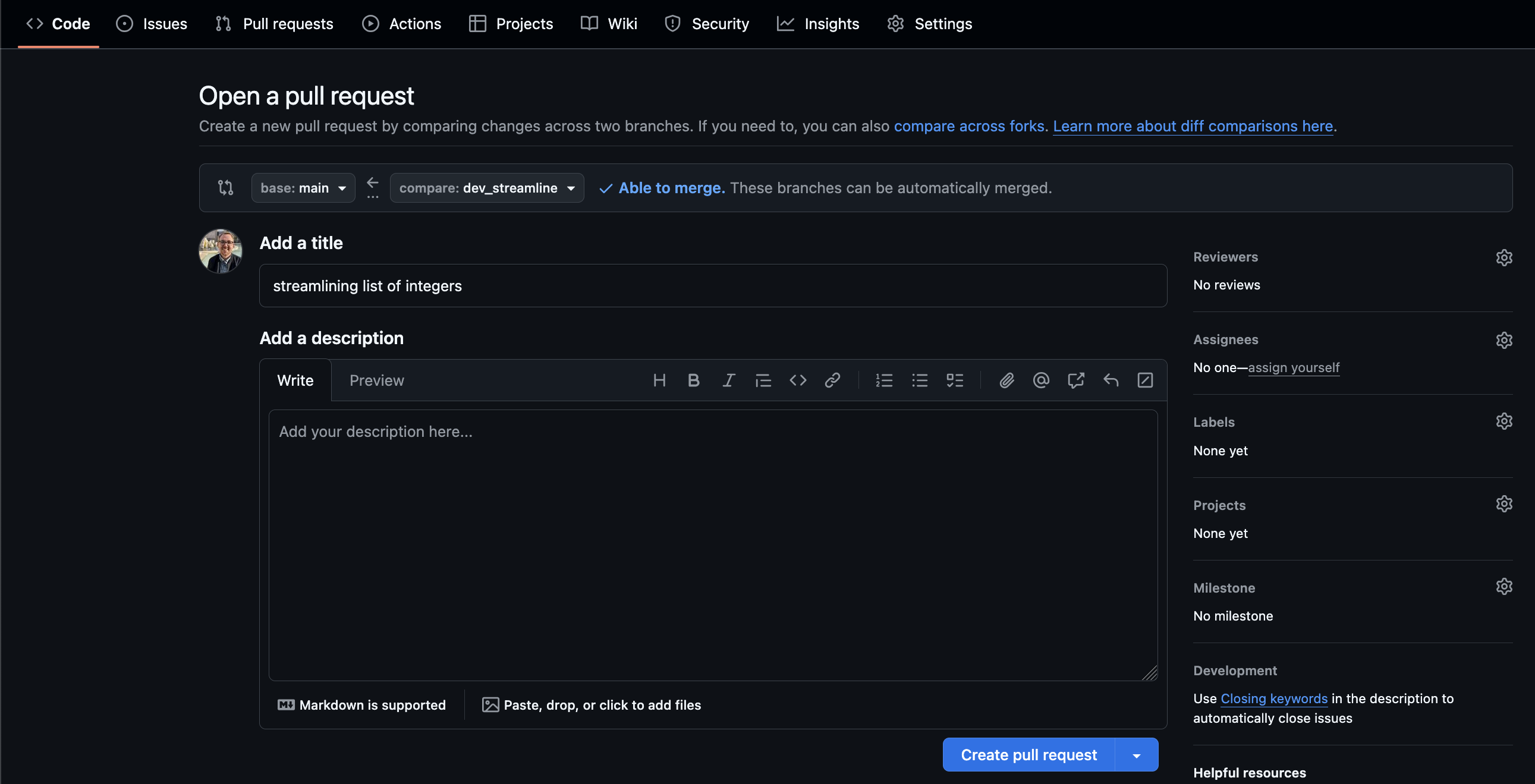1535x784 pixels.
Task: Open the Reviewers settings gear
Action: tap(1505, 257)
